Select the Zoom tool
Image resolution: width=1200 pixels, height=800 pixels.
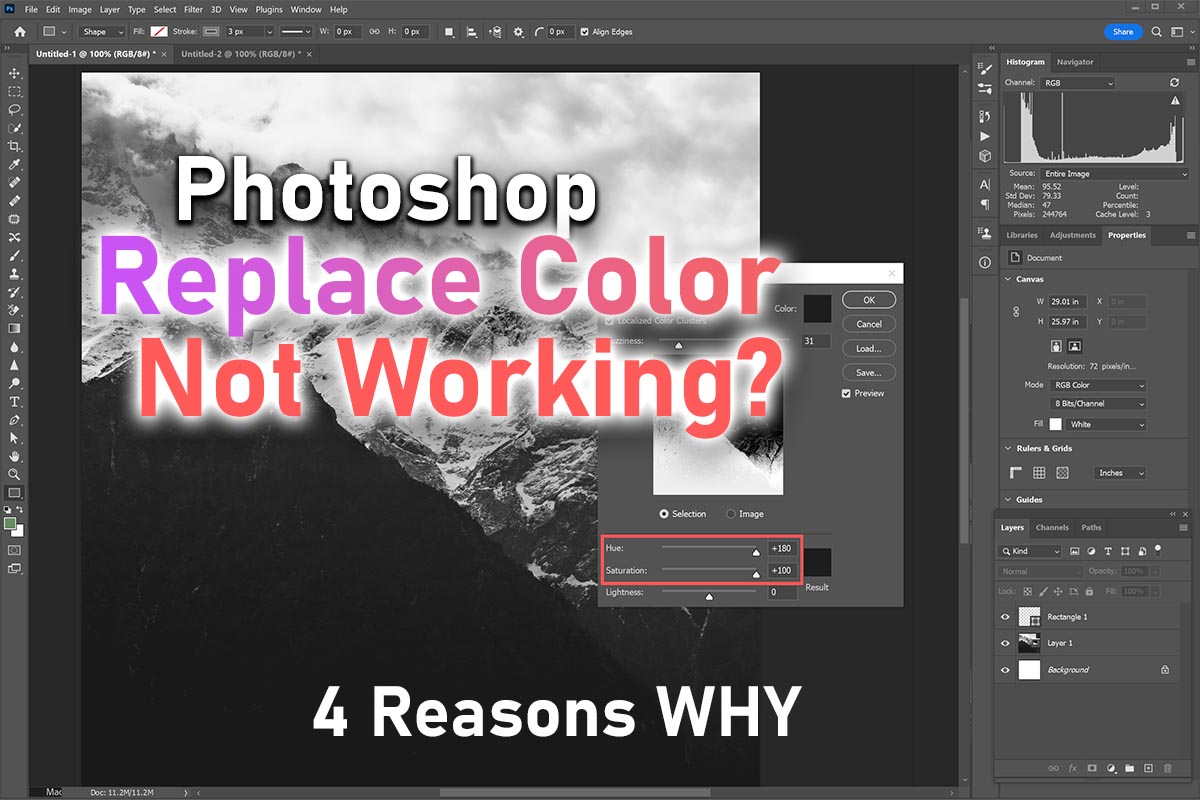pos(14,474)
